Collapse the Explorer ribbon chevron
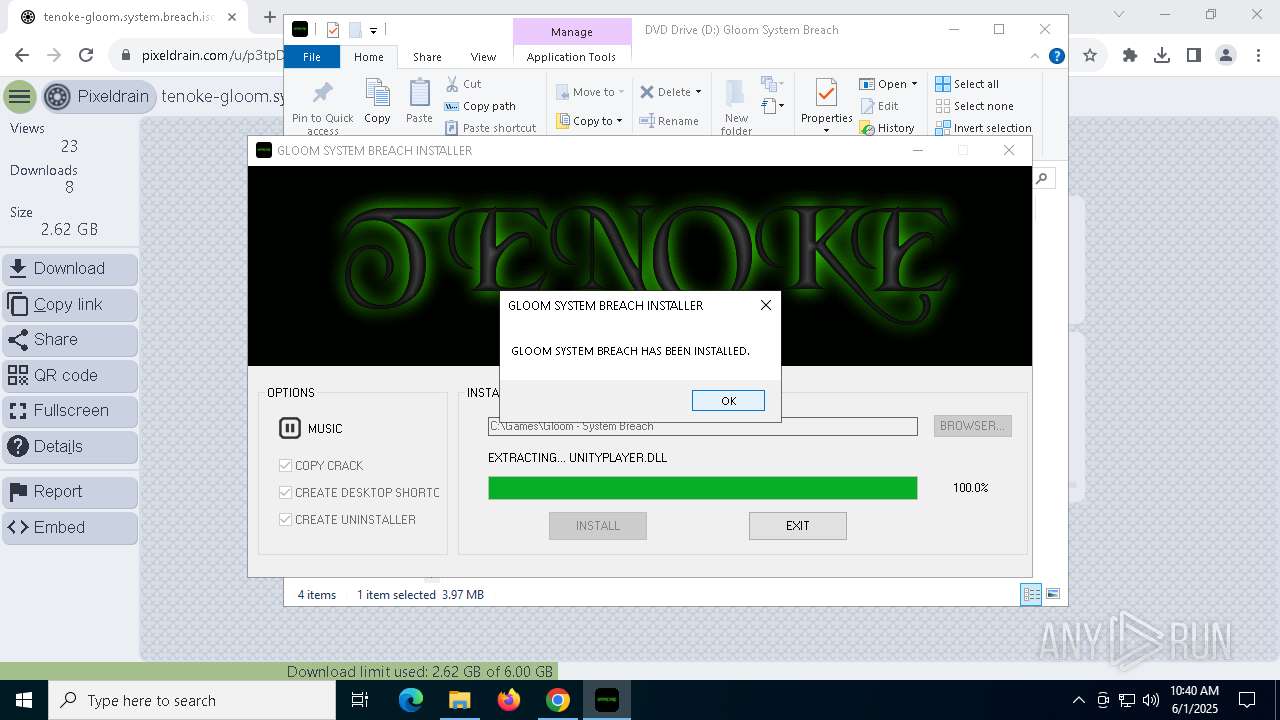Screen dimensions: 1280x720 click(1035, 57)
